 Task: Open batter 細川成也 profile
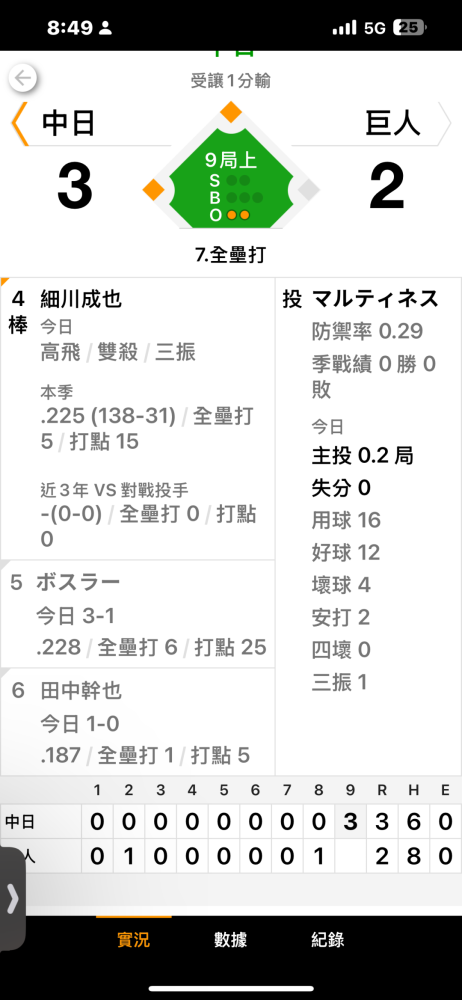point(81,298)
